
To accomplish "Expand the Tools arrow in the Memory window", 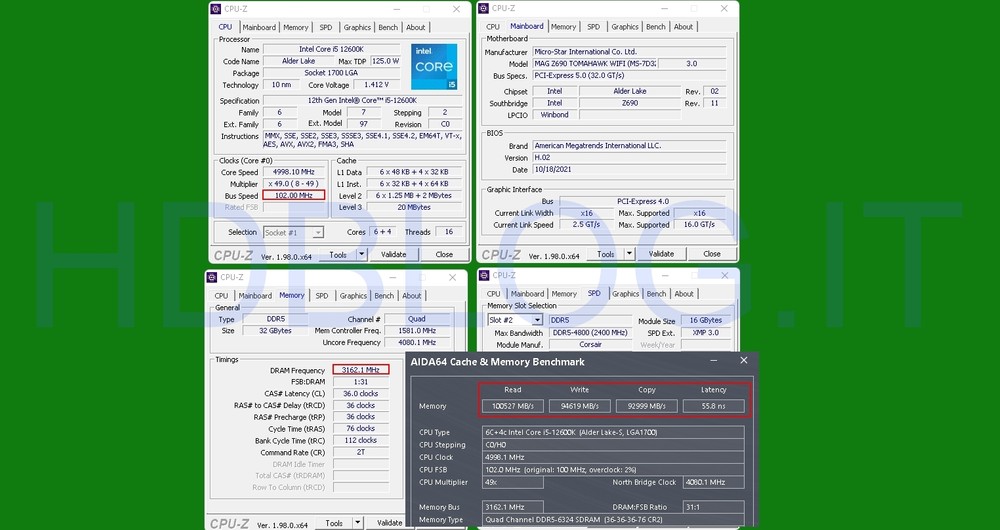I will [x=358, y=523].
